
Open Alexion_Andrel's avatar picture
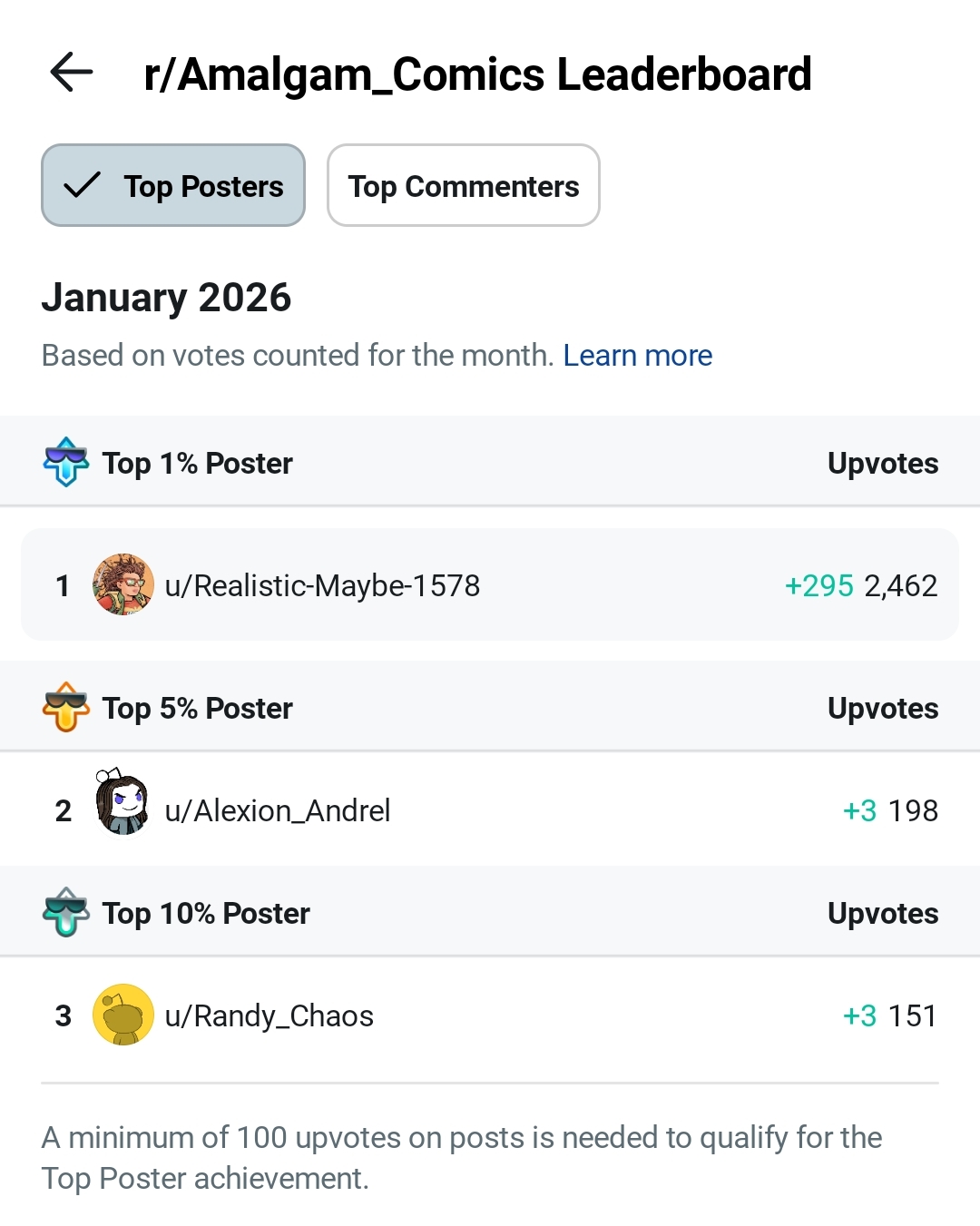[x=122, y=804]
